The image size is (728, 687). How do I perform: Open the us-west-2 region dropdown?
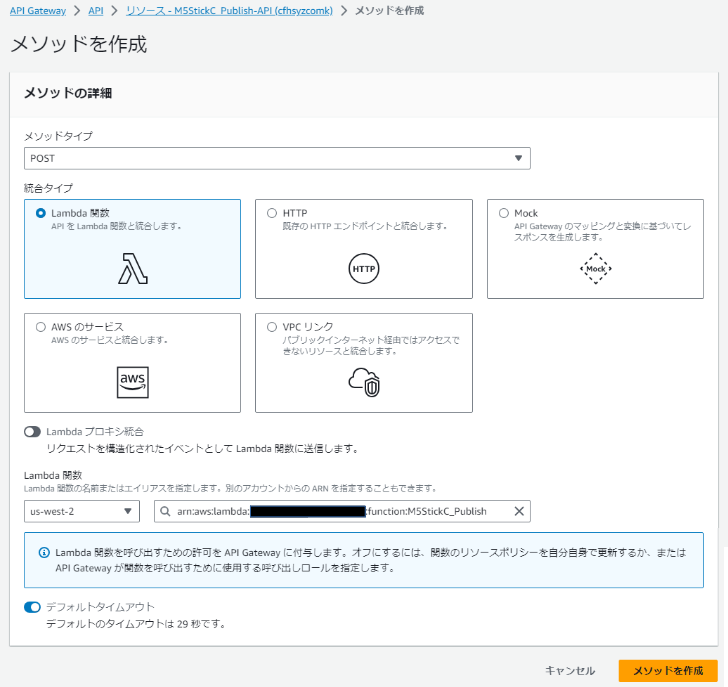(x=82, y=511)
